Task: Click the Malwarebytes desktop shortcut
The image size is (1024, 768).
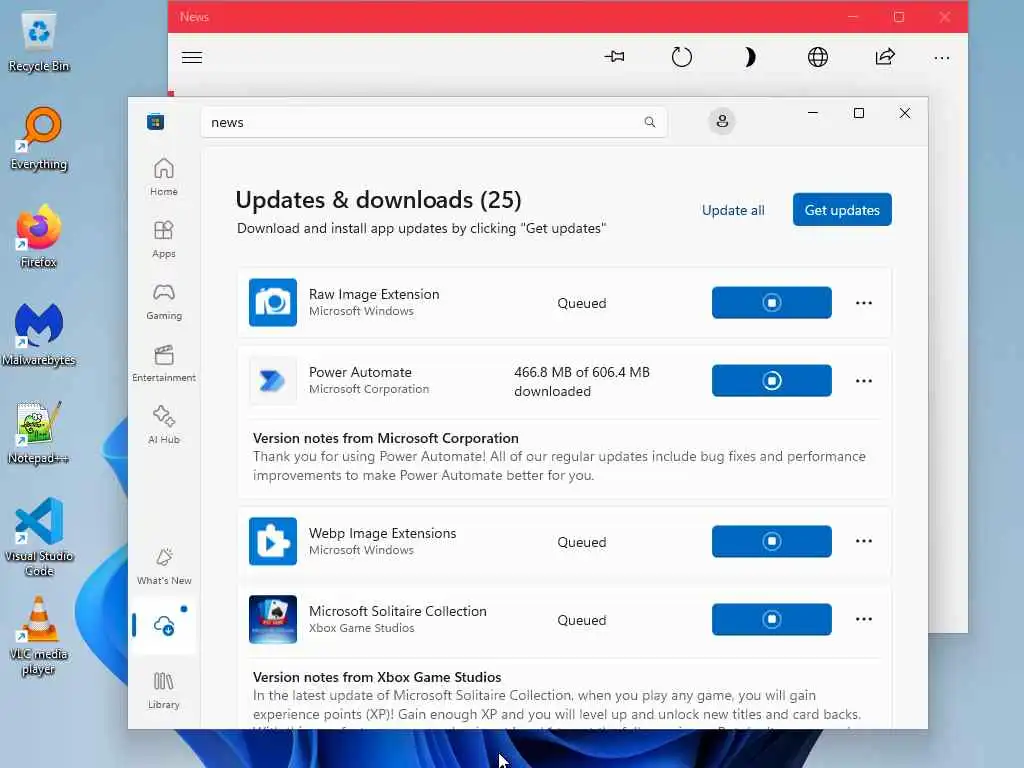Action: (39, 334)
